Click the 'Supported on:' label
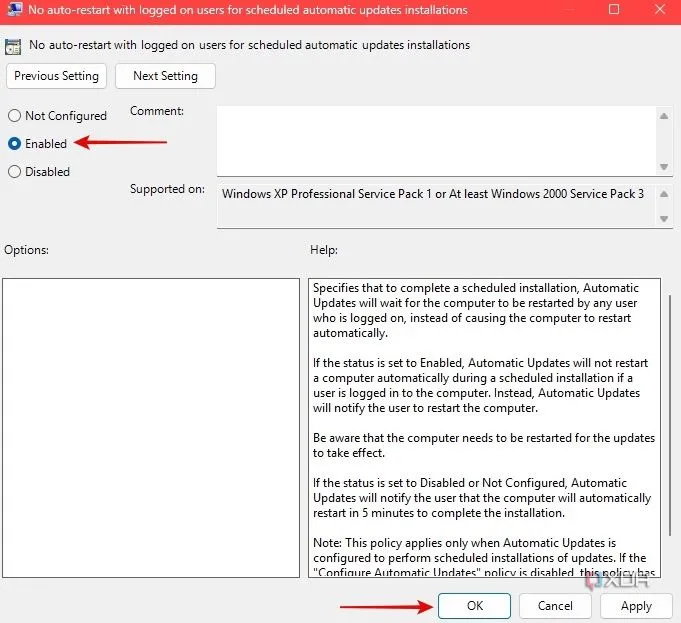The width and height of the screenshot is (681, 623). (x=167, y=189)
